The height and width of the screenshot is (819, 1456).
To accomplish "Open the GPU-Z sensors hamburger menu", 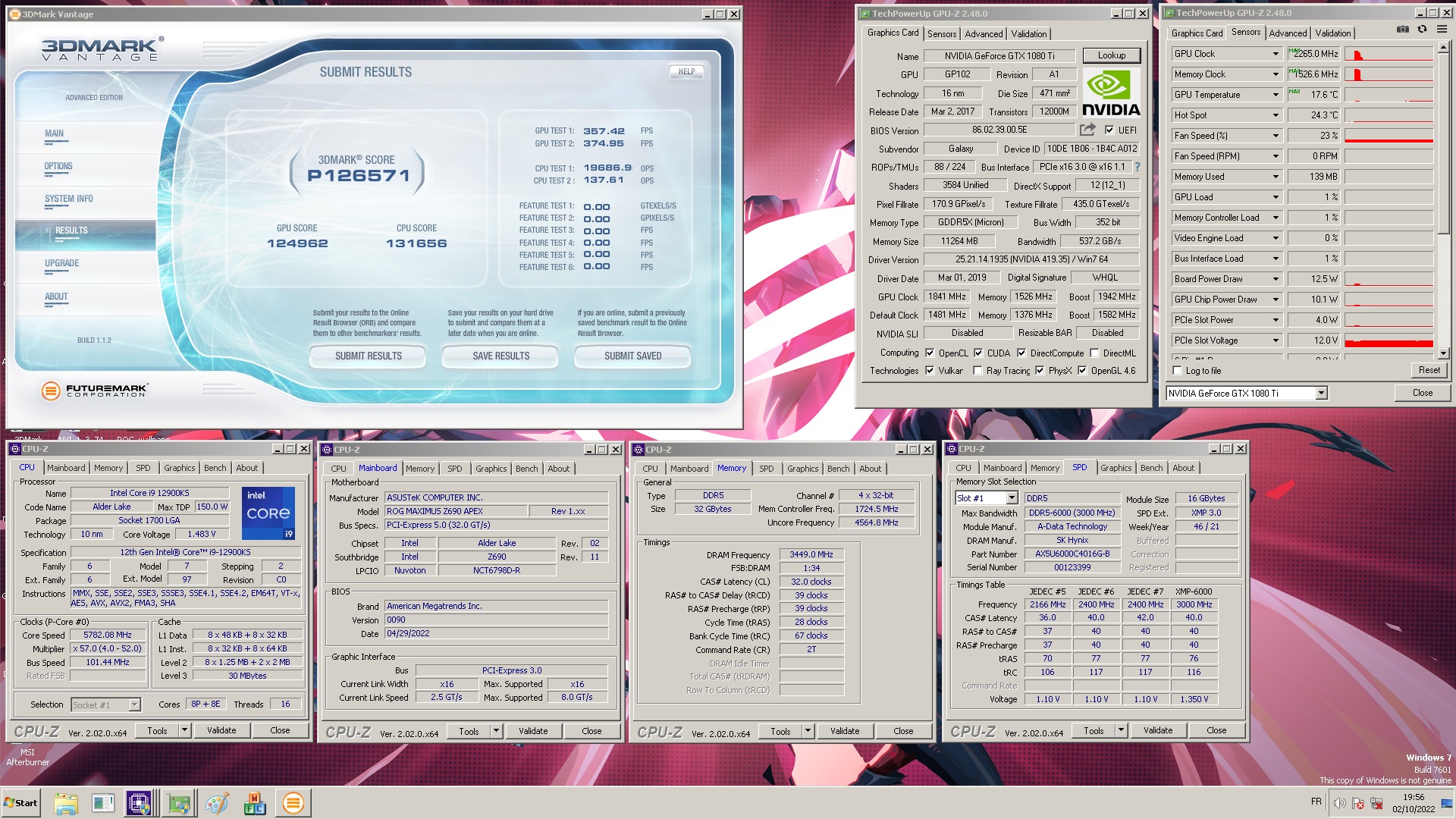I will click(x=1442, y=29).
